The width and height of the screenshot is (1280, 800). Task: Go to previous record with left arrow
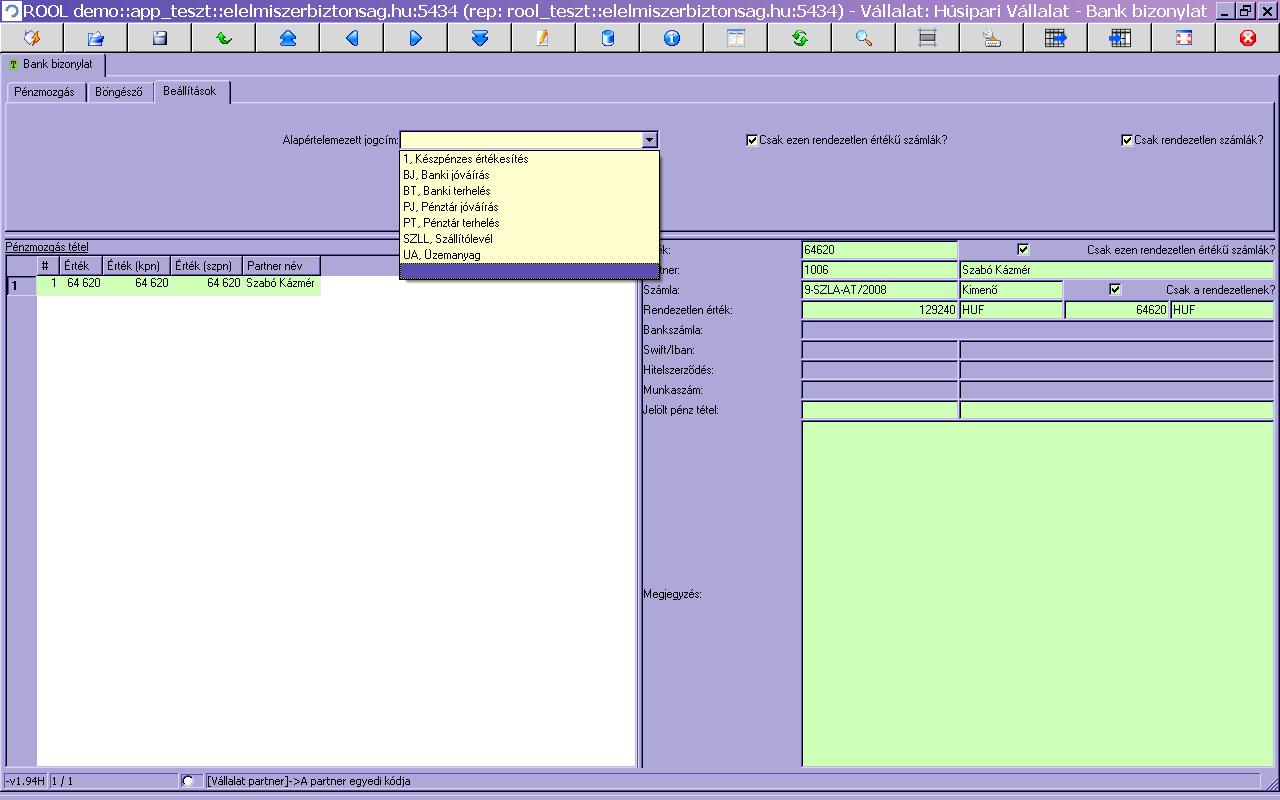coord(351,38)
